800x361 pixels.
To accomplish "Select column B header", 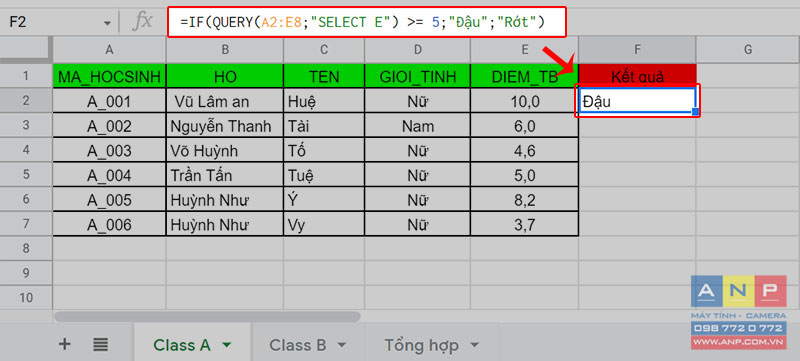I will pyautogui.click(x=225, y=49).
